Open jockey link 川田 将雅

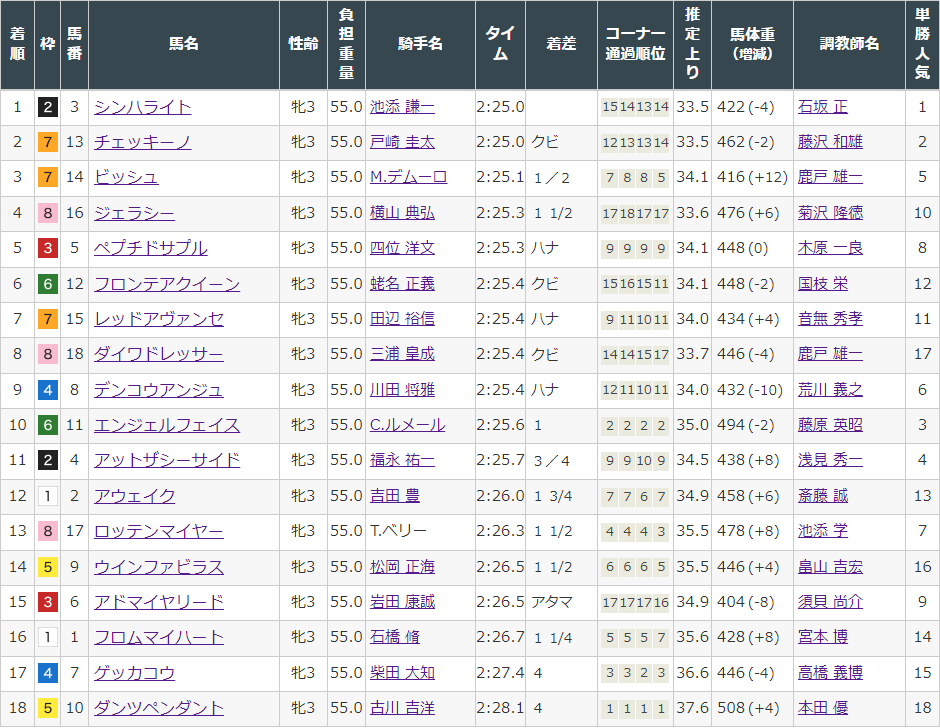pos(402,390)
